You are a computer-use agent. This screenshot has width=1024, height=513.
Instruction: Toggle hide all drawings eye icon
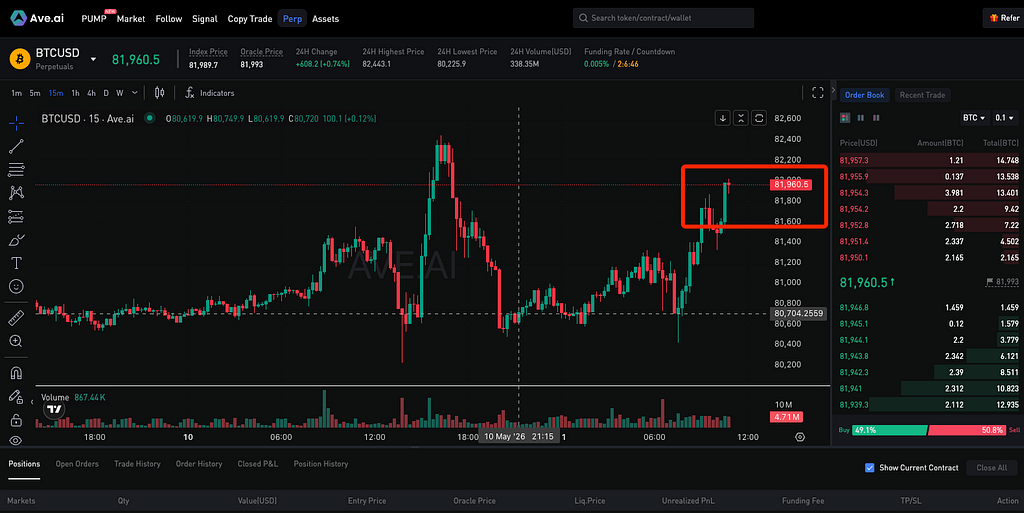[x=16, y=441]
